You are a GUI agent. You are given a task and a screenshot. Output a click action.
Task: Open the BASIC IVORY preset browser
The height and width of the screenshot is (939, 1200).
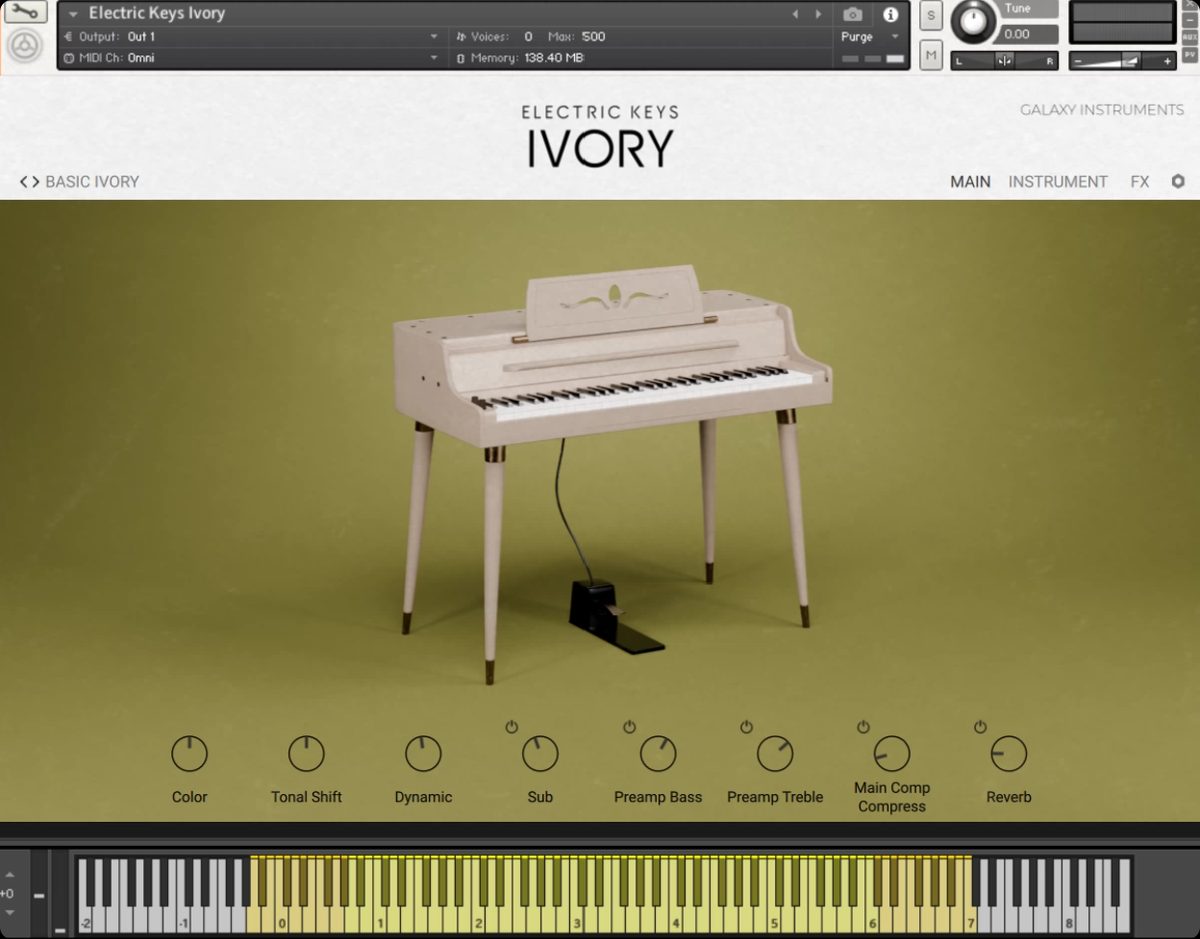[x=92, y=182]
